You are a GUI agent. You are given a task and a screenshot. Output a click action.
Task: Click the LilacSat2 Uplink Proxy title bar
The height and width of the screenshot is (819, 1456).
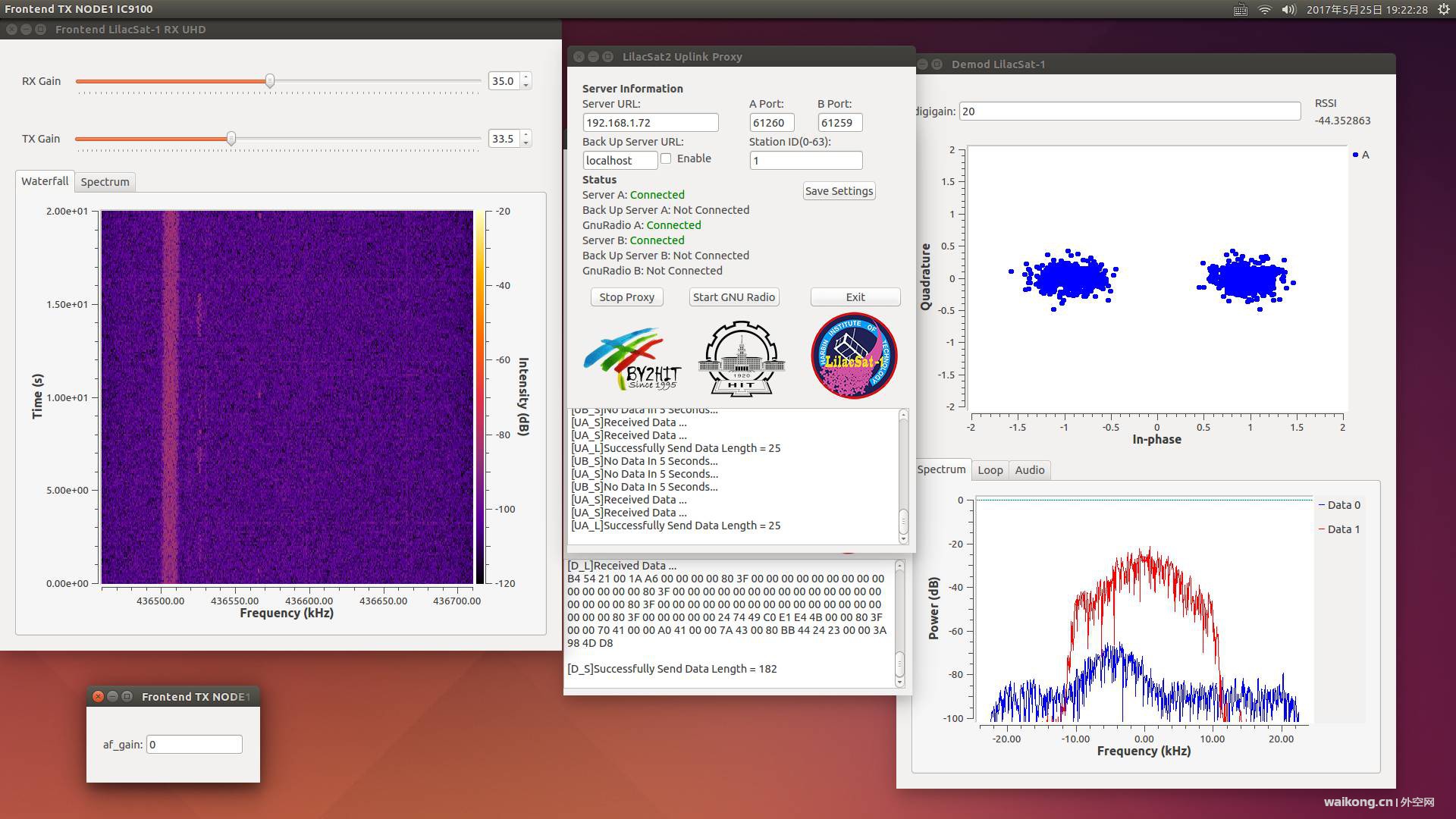pyautogui.click(x=741, y=57)
